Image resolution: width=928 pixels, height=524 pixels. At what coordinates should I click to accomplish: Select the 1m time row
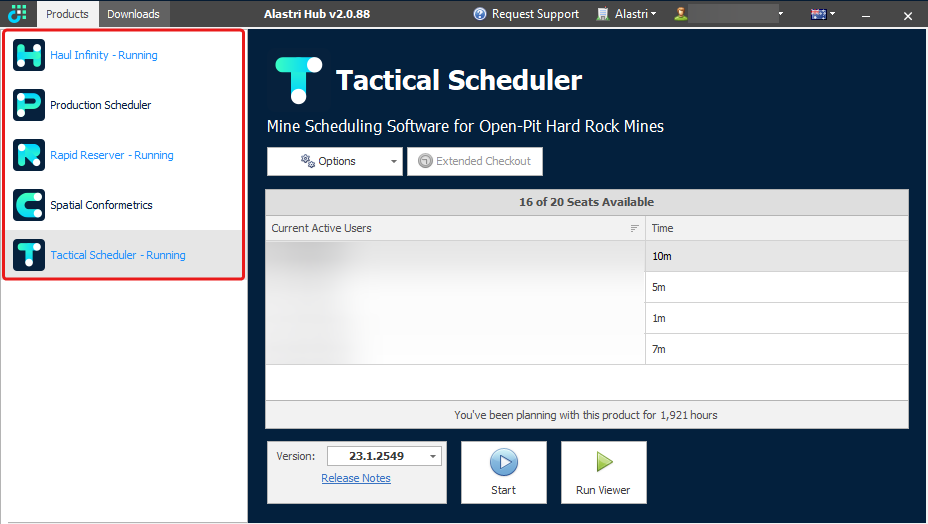tap(776, 318)
